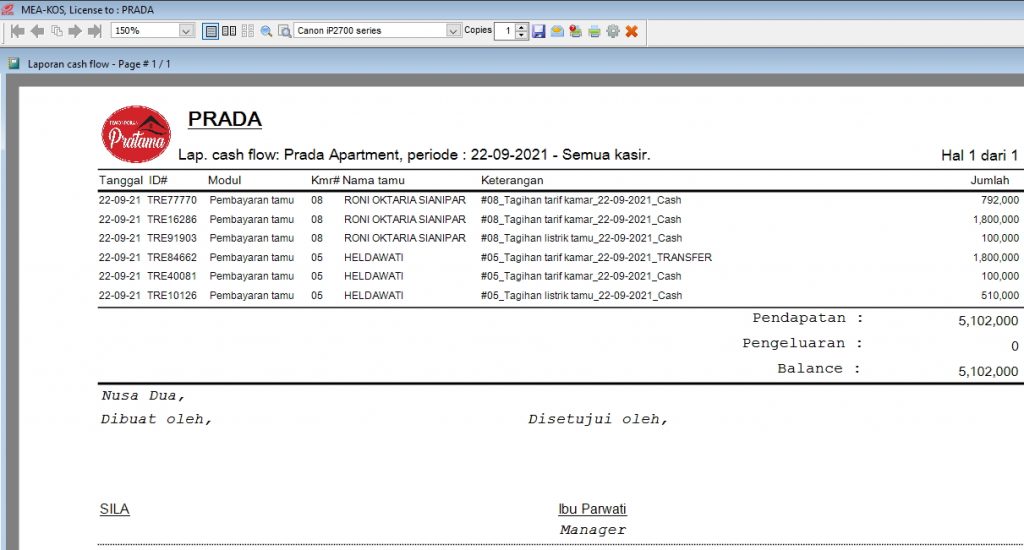The image size is (1024, 550).
Task: Open print settings gear icon
Action: (x=613, y=31)
